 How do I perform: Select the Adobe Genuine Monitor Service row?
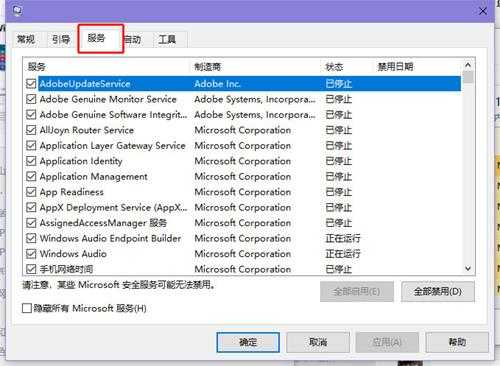coord(243,99)
